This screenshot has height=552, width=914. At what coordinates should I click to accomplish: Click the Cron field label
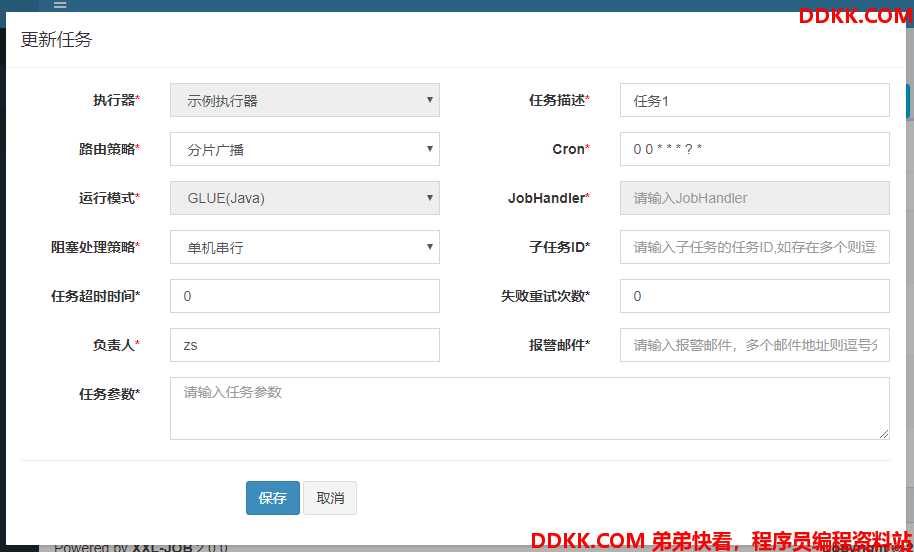click(570, 149)
